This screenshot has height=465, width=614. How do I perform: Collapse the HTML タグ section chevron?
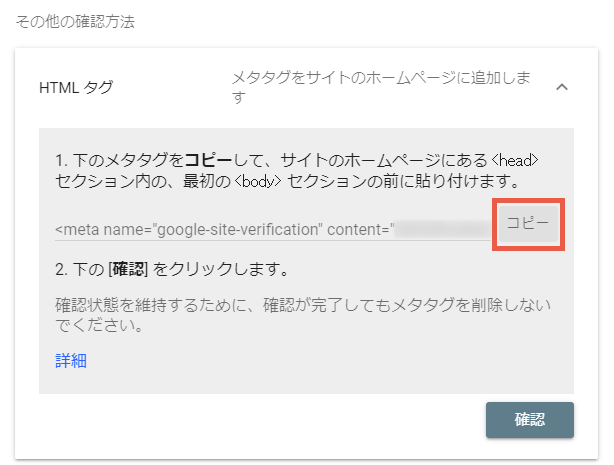point(562,87)
